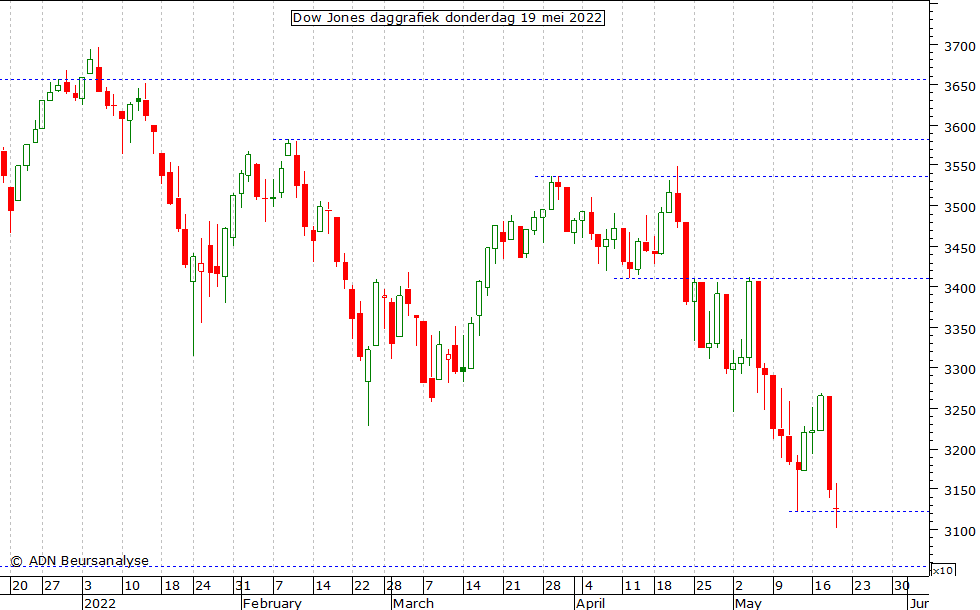Pick the date label '22' on the time axis
Image resolution: width=980 pixels, height=610 pixels.
(x=362, y=586)
